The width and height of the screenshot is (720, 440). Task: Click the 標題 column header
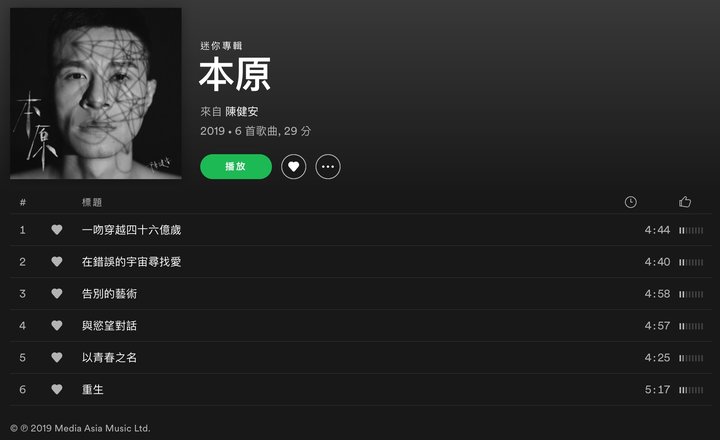(x=92, y=202)
